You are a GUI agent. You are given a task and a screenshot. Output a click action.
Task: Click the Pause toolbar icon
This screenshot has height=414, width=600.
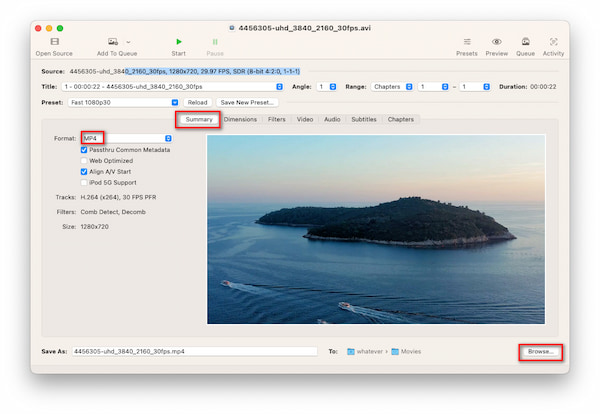pyautogui.click(x=215, y=41)
